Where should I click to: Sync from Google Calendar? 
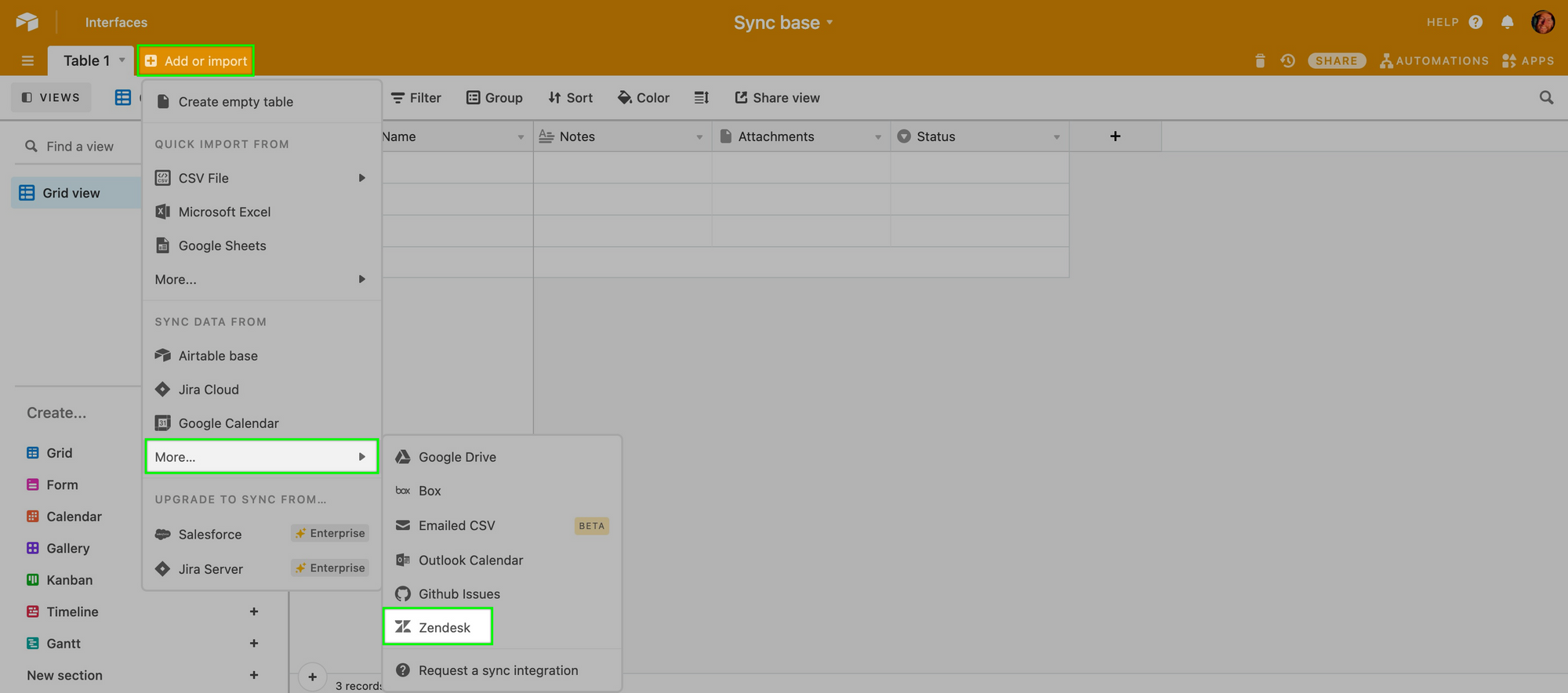tap(261, 423)
